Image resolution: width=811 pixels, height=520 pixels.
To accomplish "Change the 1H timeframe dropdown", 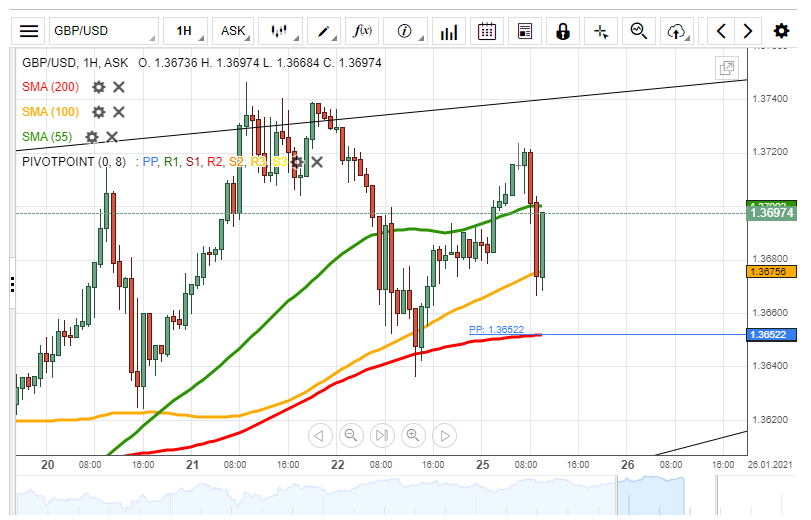I will (185, 31).
